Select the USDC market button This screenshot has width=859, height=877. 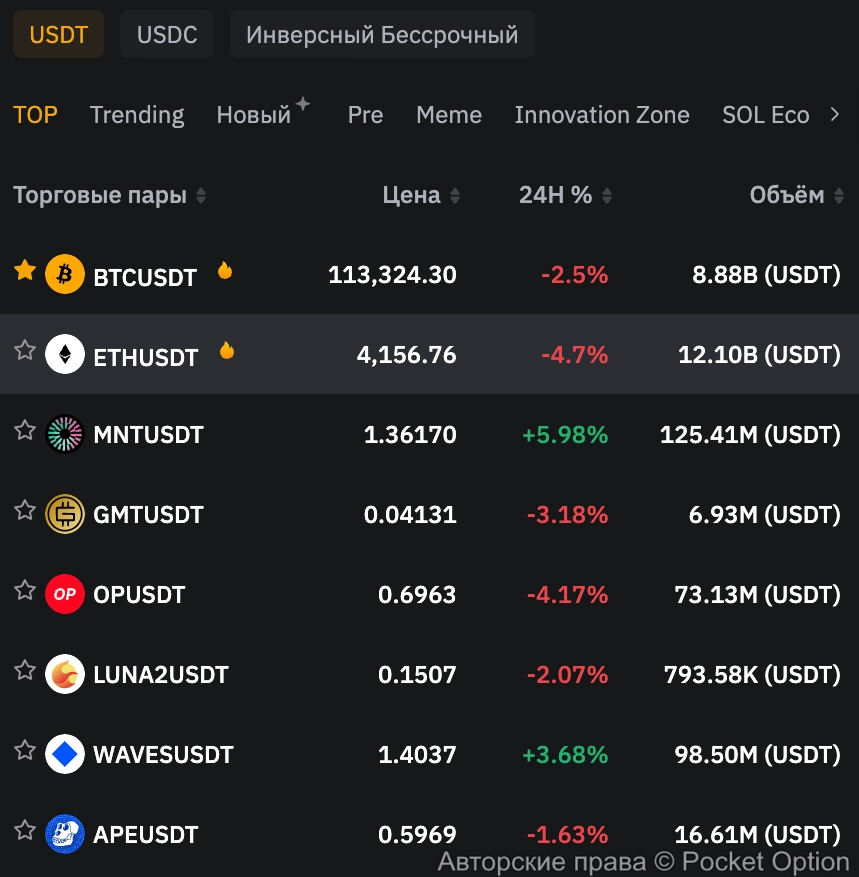point(167,35)
